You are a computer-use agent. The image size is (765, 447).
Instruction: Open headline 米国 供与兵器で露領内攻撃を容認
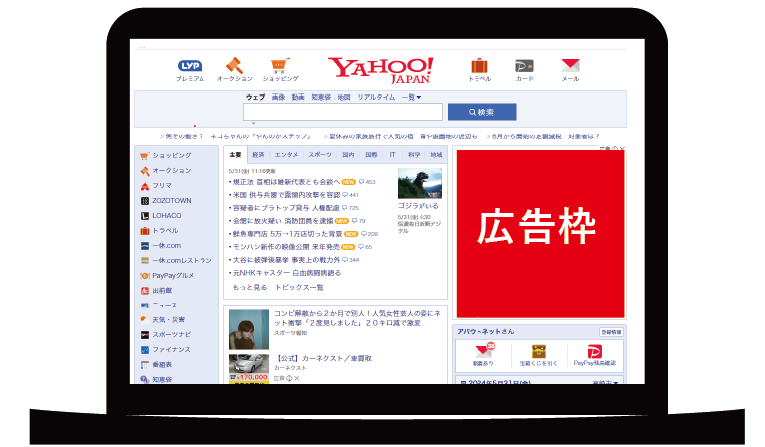click(x=286, y=195)
